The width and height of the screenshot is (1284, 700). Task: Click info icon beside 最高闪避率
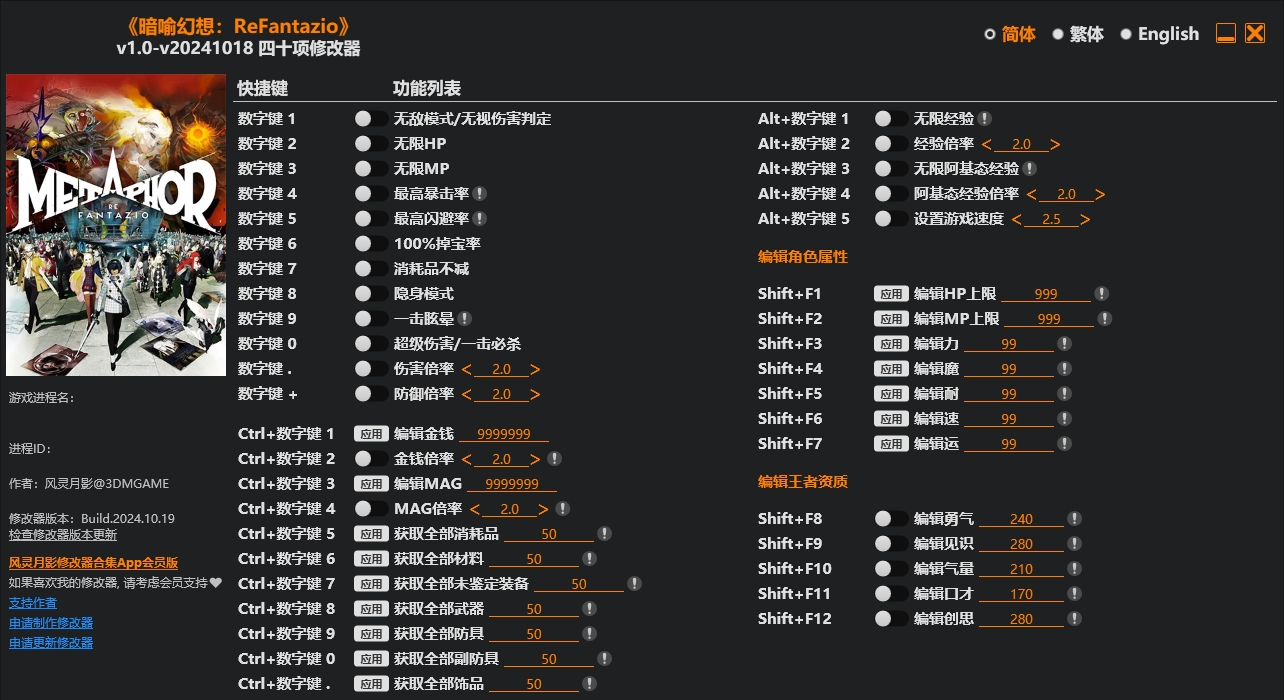point(480,219)
